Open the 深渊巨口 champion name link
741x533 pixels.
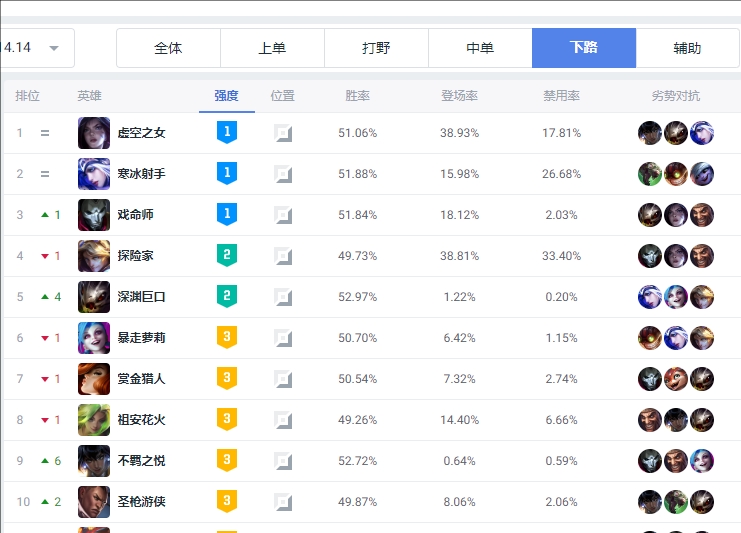point(141,297)
